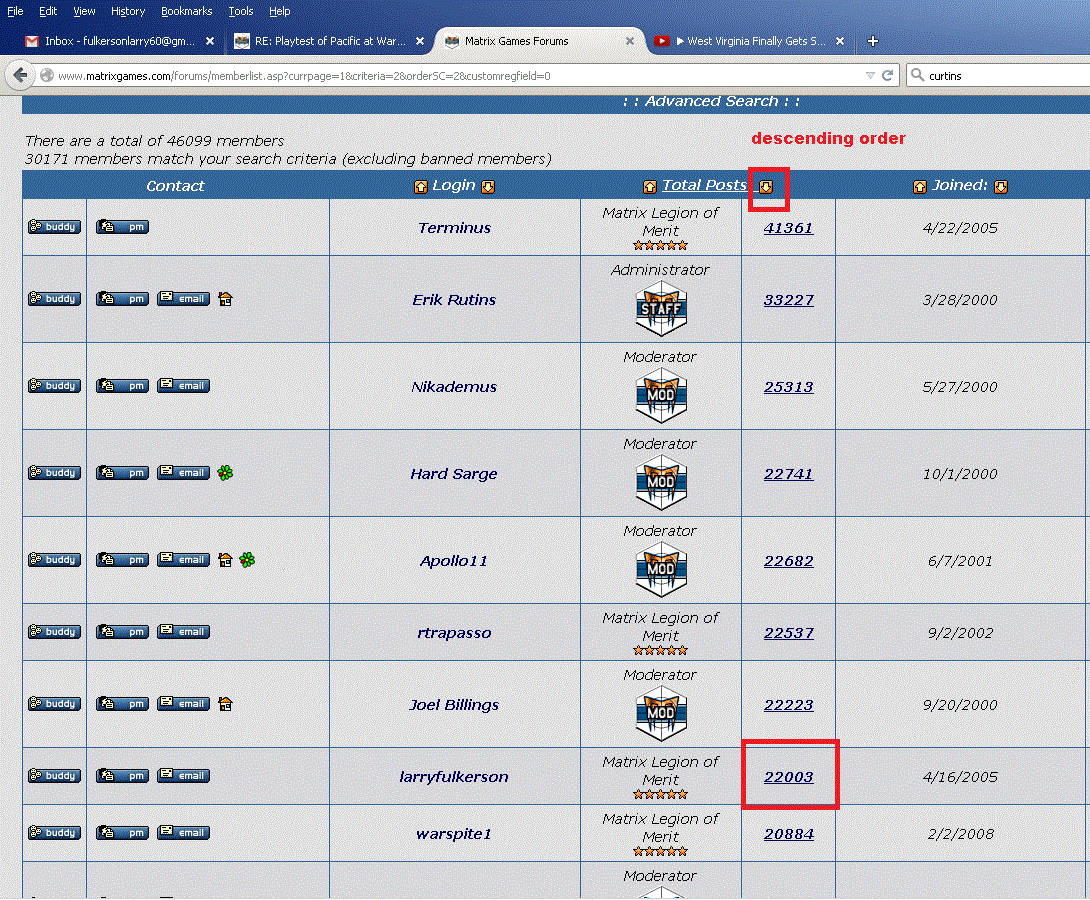Select Joined date 2/2/2008
The width and height of the screenshot is (1090, 900).
click(x=961, y=834)
